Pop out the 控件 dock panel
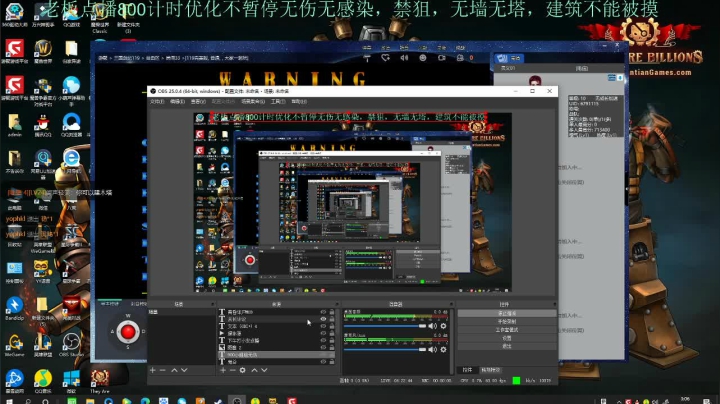Image resolution: width=720 pixels, height=404 pixels. point(554,304)
